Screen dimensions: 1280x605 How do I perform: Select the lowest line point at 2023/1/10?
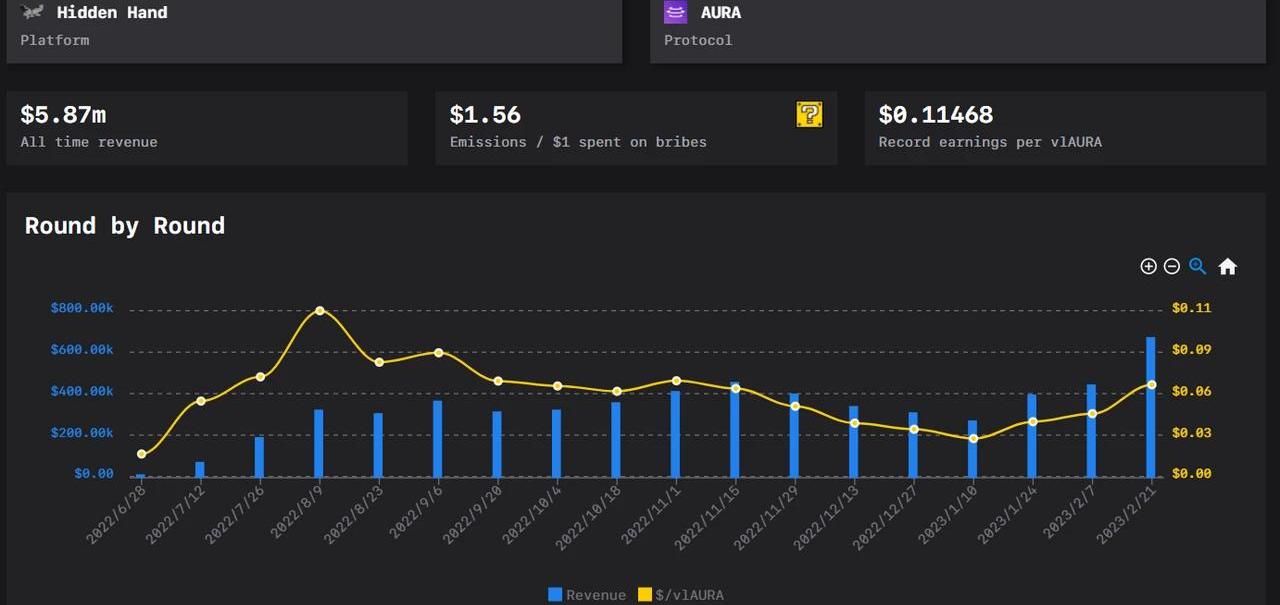[x=973, y=438]
